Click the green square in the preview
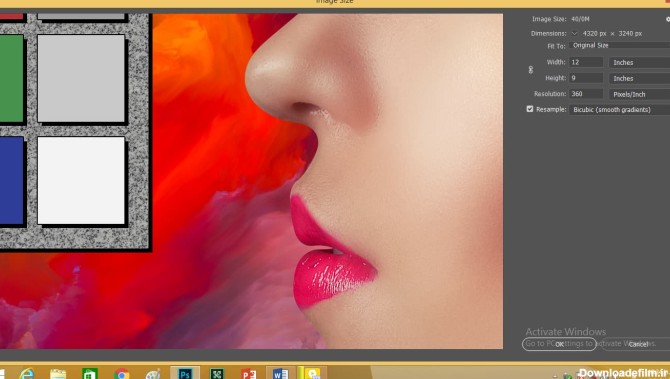This screenshot has width=670, height=379. 12,79
